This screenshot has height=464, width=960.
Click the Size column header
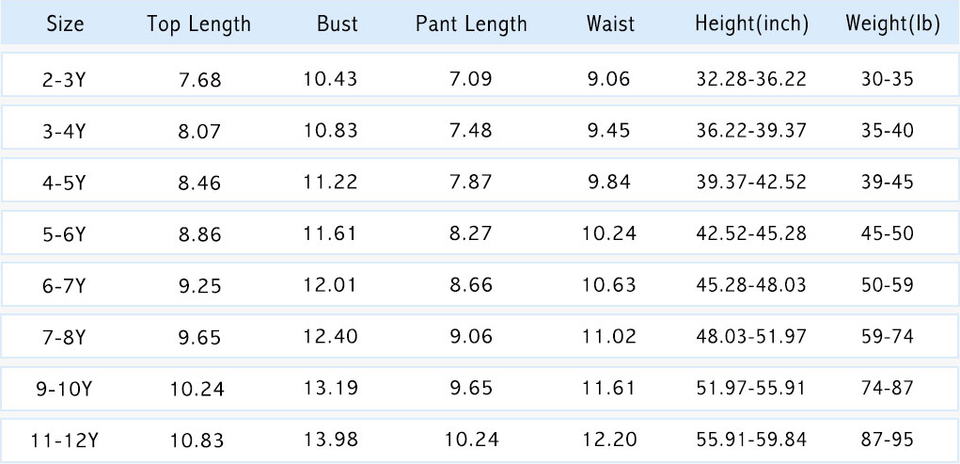pos(65,24)
